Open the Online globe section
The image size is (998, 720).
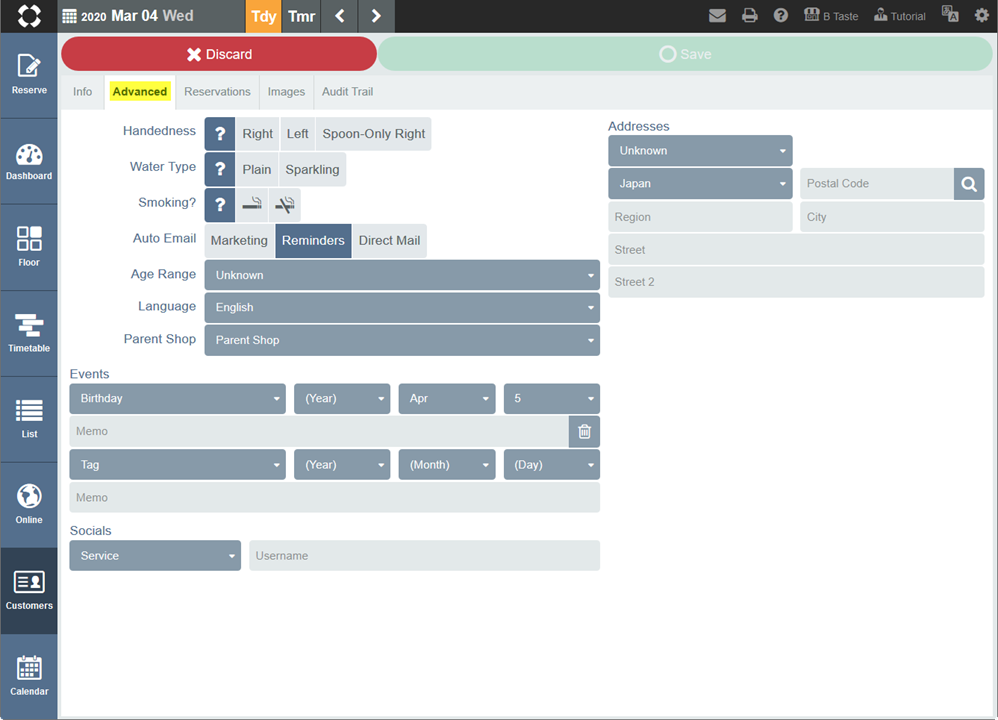tap(29, 505)
